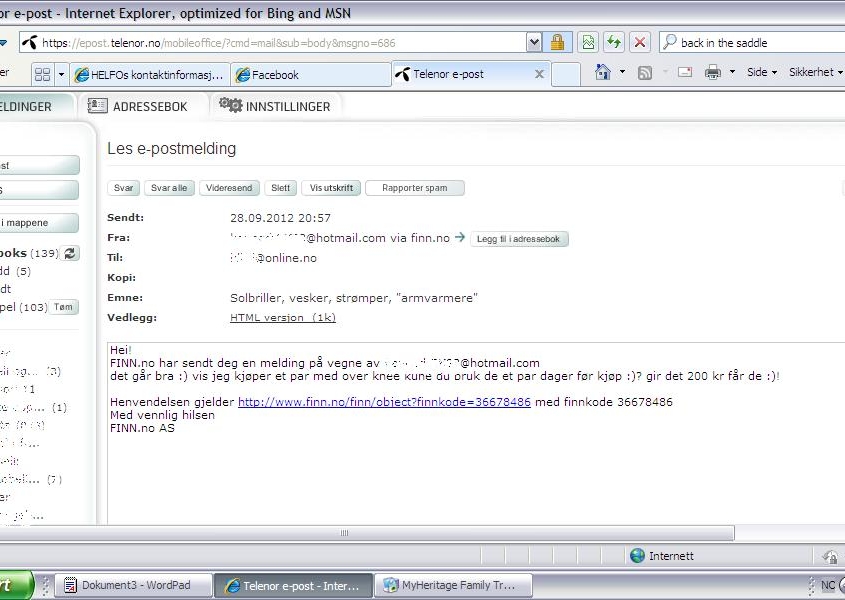Refresh the page with the green arrows icon
Image resolution: width=845 pixels, height=600 pixels.
[x=614, y=43]
